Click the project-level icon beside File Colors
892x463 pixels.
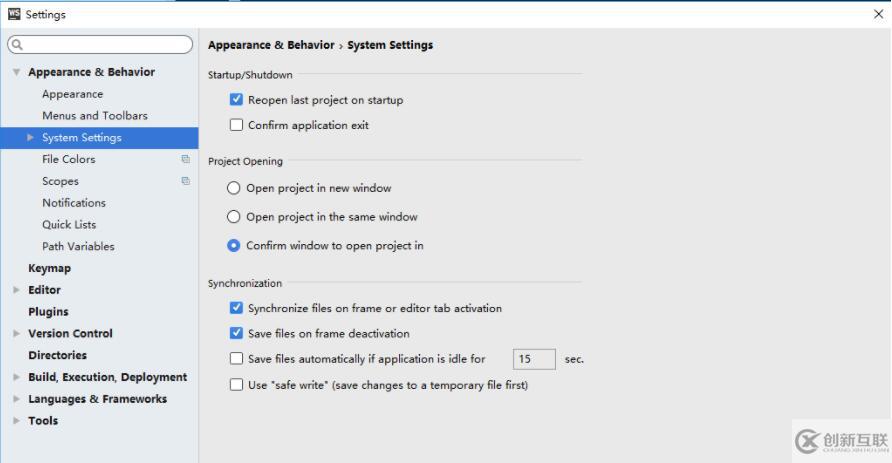click(185, 159)
